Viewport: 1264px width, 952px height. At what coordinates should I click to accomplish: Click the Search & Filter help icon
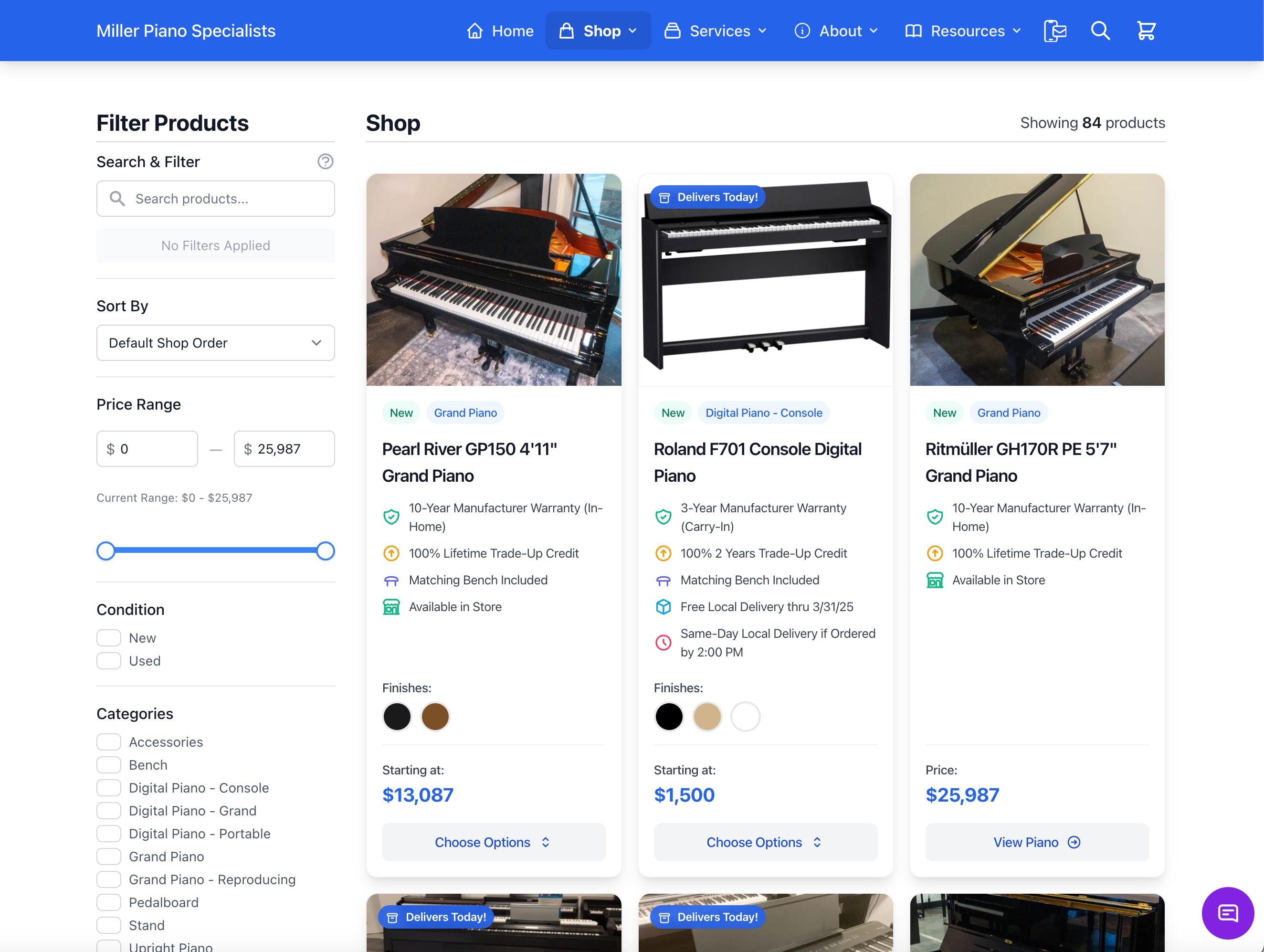326,162
